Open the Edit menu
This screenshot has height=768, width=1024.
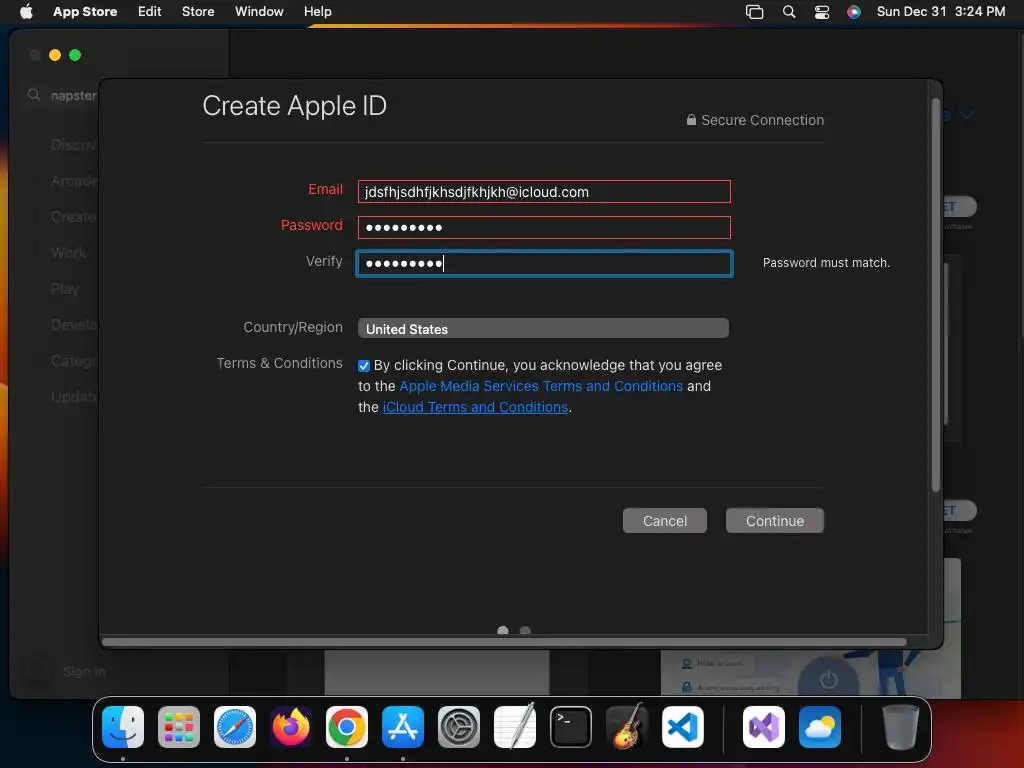(x=150, y=11)
